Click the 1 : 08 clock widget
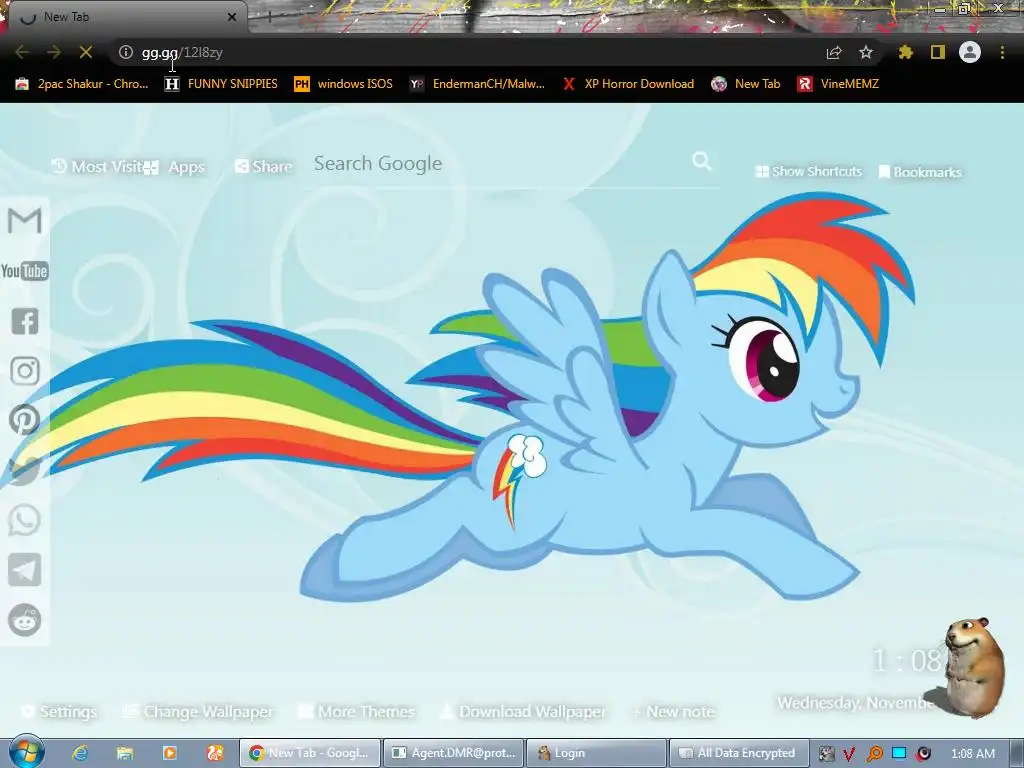The width and height of the screenshot is (1024, 768). (x=908, y=661)
